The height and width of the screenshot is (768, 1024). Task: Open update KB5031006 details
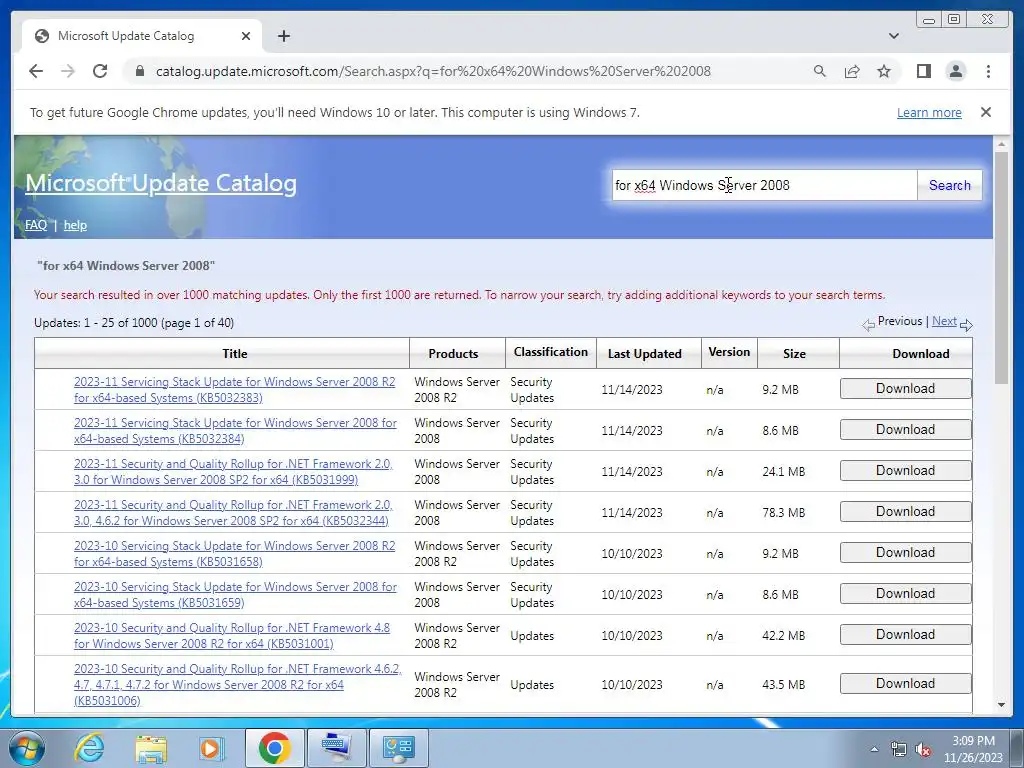click(x=238, y=684)
